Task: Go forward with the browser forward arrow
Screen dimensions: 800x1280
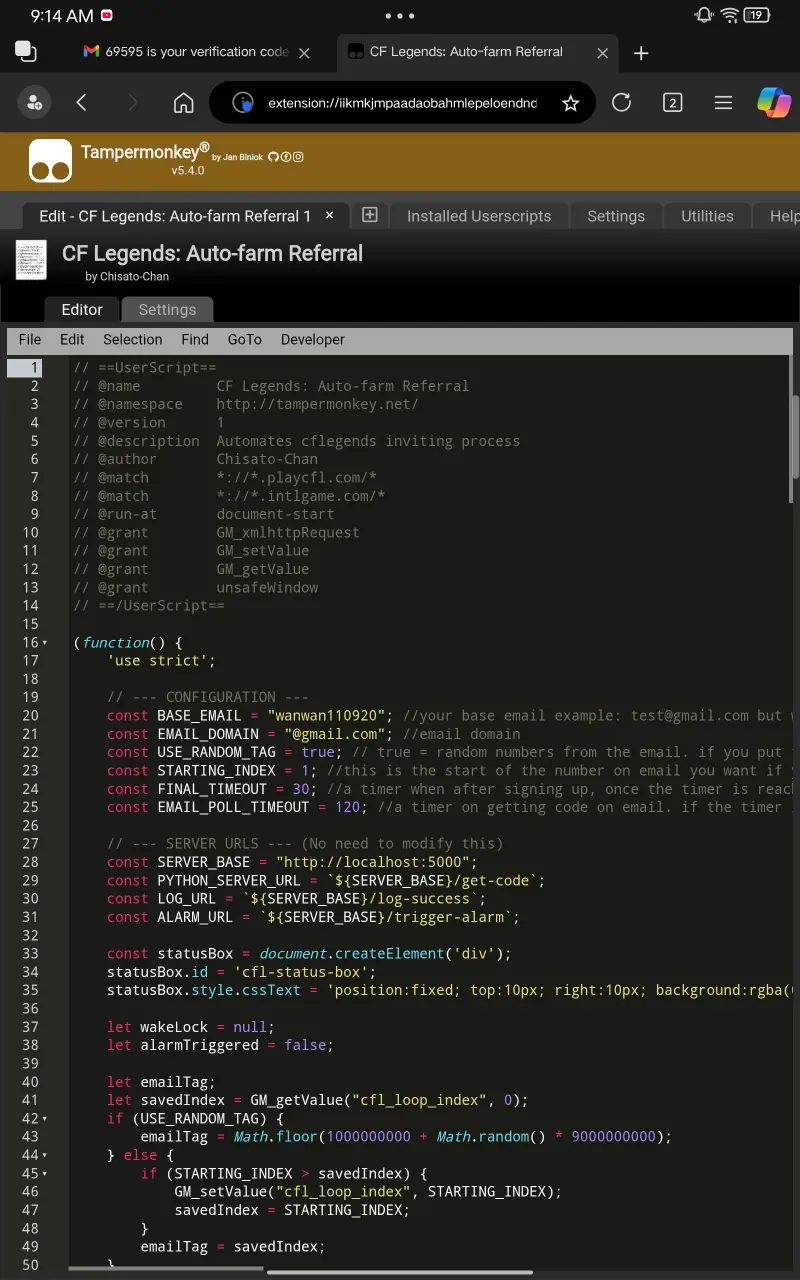Action: (x=133, y=102)
